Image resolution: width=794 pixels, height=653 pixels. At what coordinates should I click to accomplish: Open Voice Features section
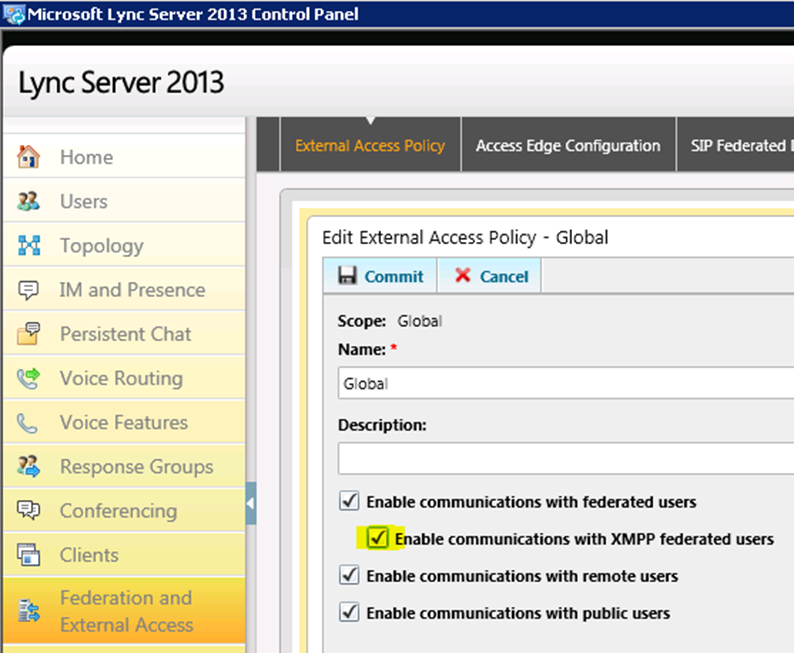pos(124,422)
